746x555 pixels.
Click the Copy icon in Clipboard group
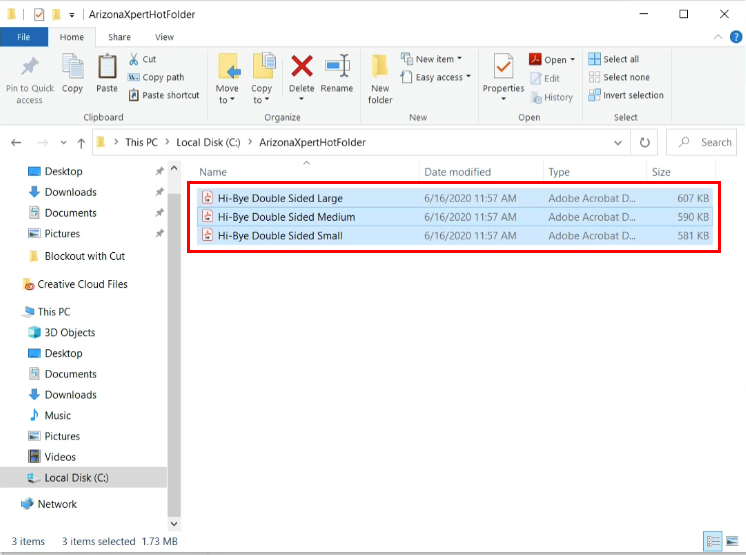pos(72,69)
